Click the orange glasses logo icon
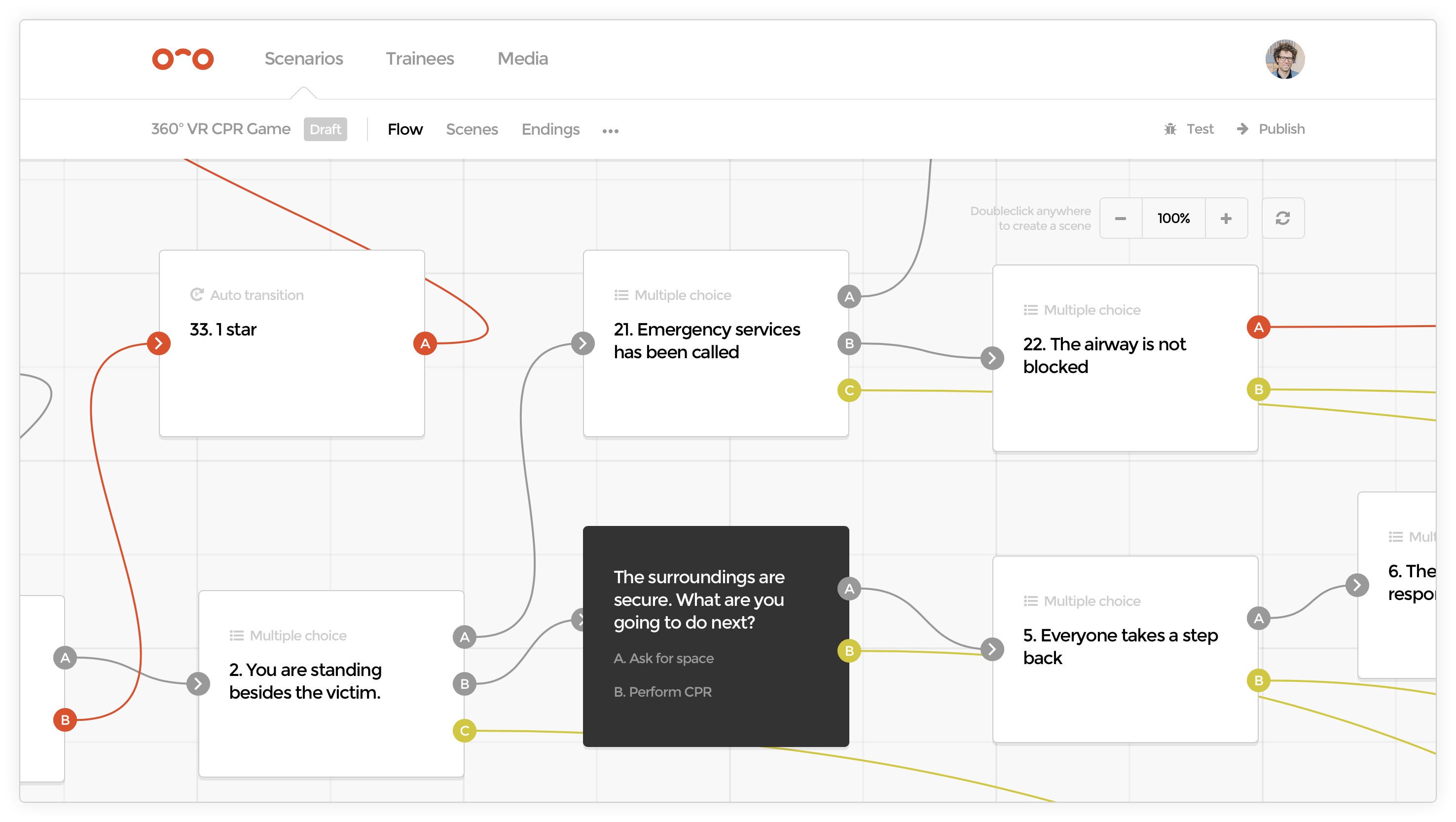1456x822 pixels. [x=182, y=59]
